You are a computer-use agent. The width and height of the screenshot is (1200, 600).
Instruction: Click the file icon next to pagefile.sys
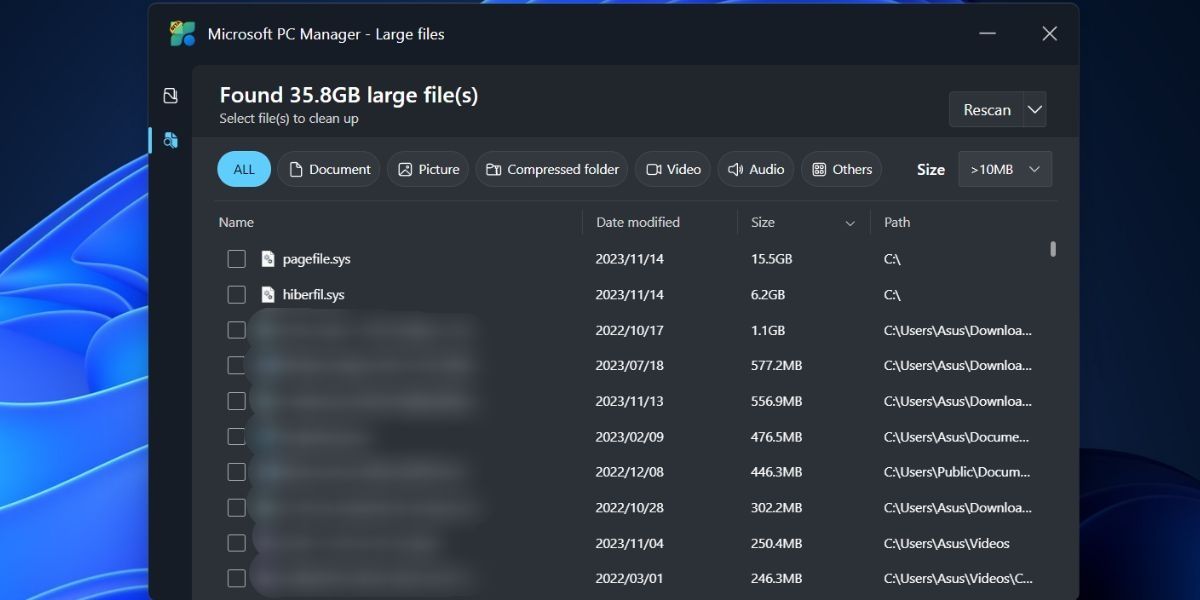click(266, 258)
